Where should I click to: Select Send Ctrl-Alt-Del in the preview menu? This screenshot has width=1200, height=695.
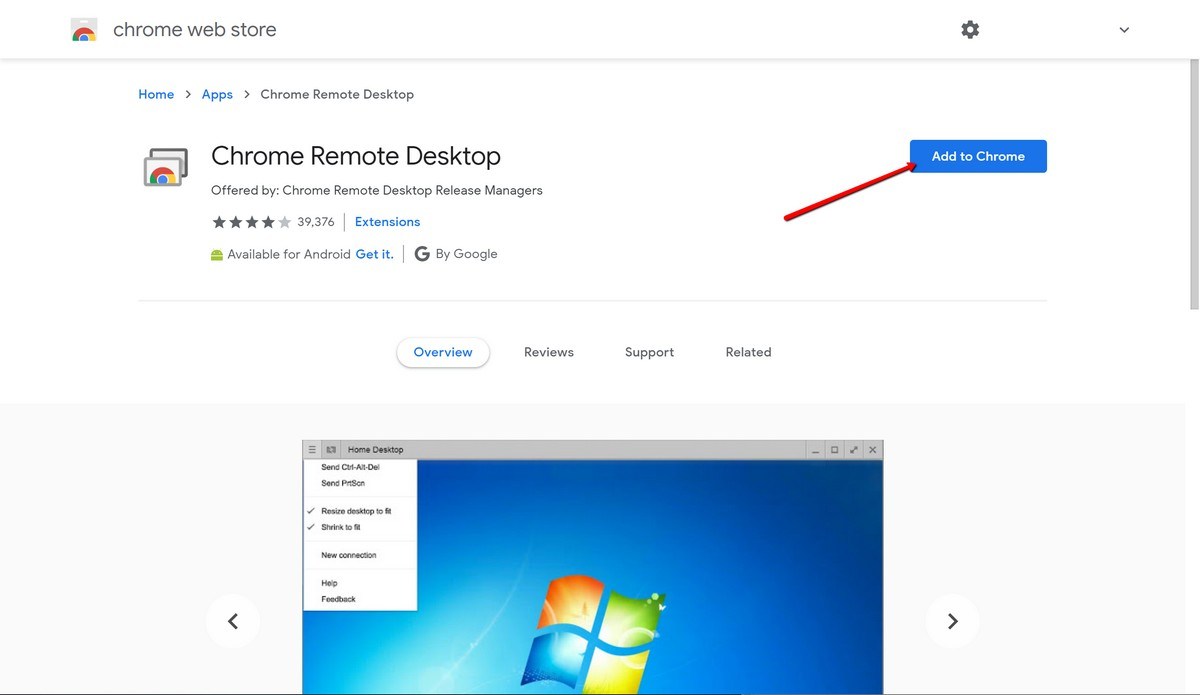pos(350,465)
